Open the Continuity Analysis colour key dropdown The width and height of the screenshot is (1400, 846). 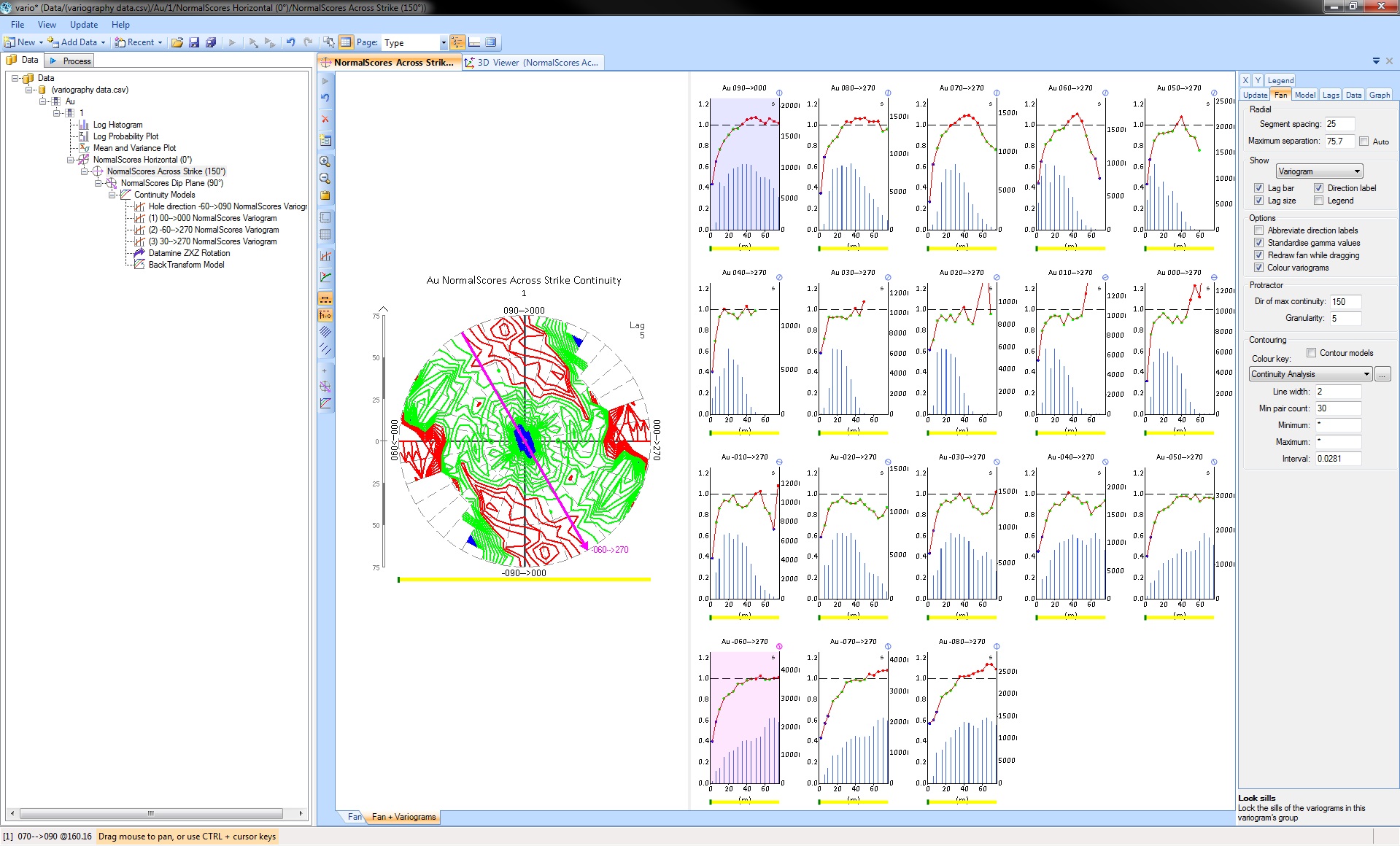(1310, 374)
